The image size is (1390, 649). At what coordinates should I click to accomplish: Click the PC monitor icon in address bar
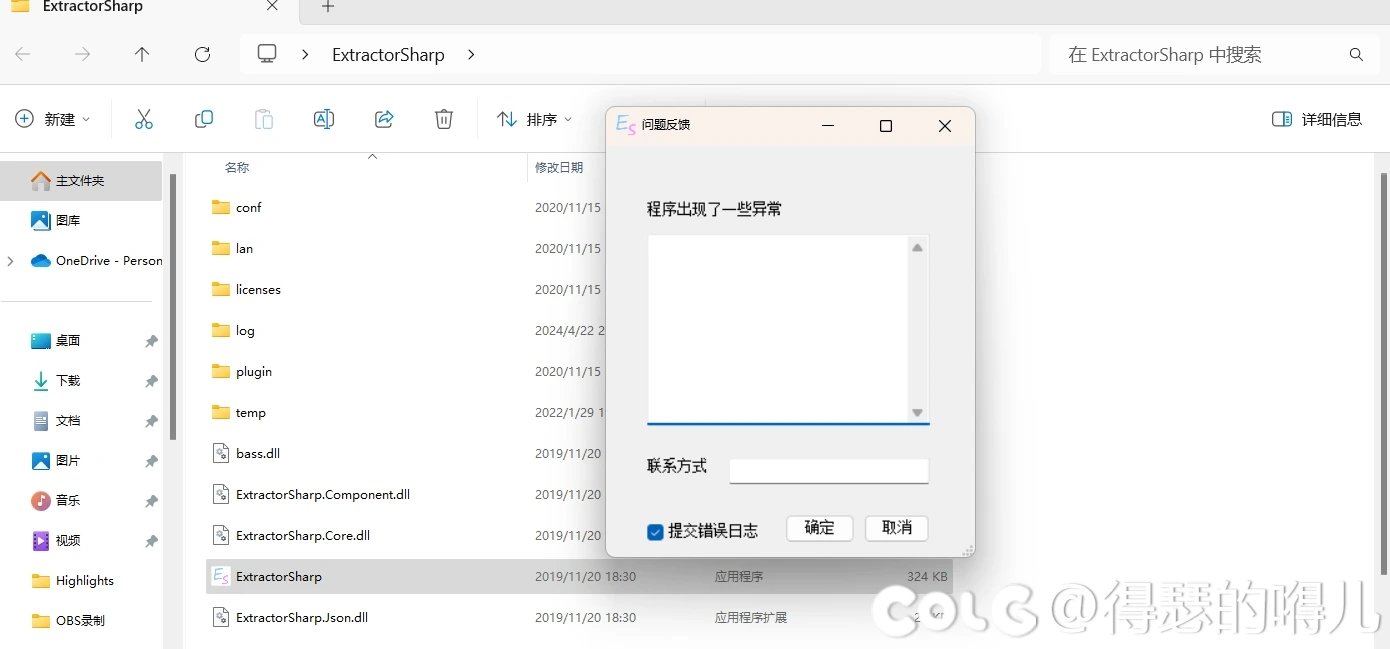pos(267,54)
